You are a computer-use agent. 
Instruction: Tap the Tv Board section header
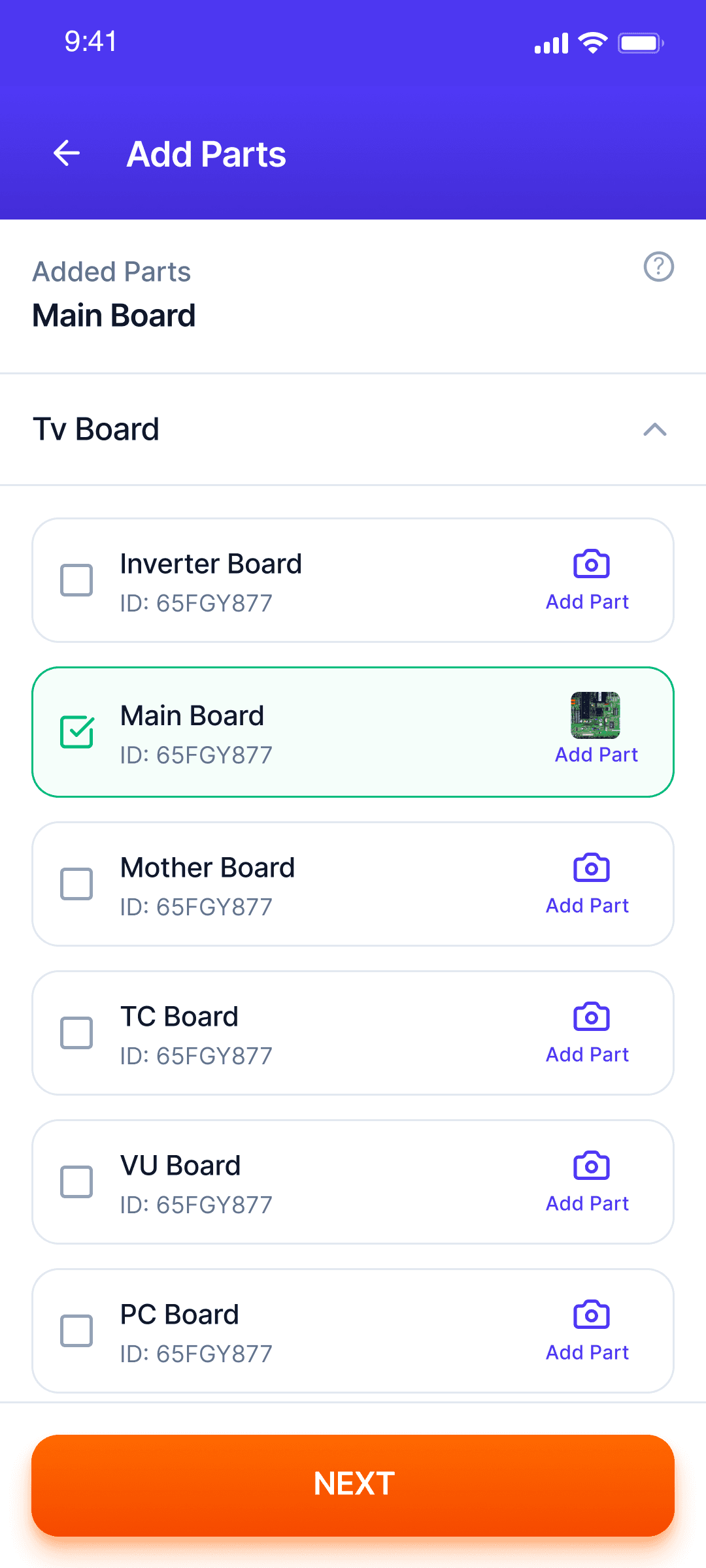[353, 429]
